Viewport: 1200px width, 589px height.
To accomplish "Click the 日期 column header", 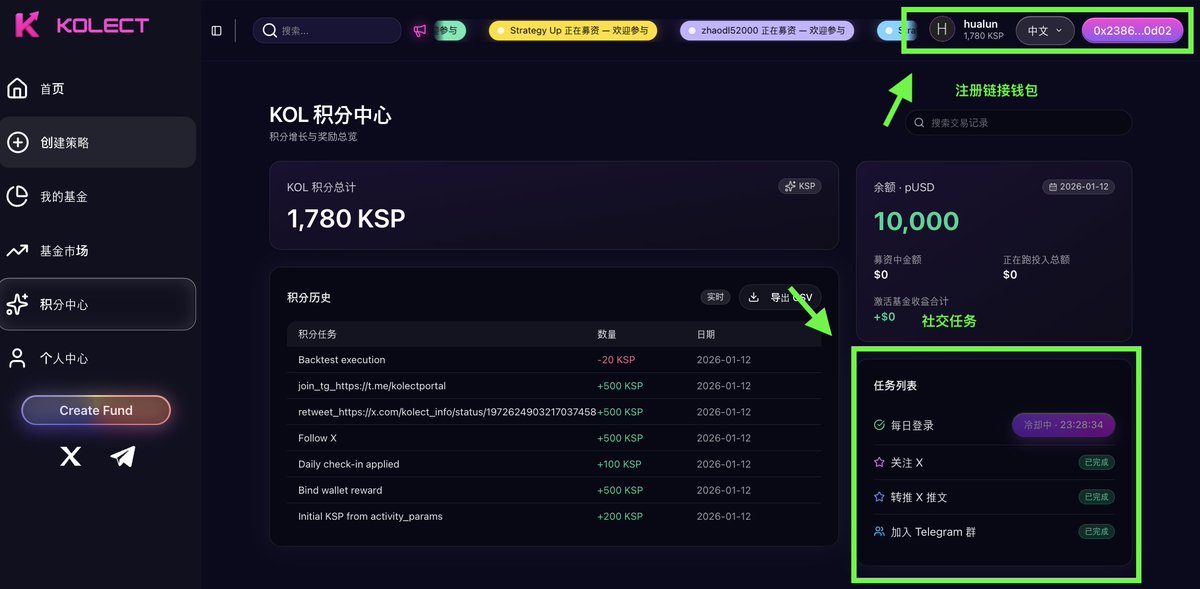I will (706, 334).
